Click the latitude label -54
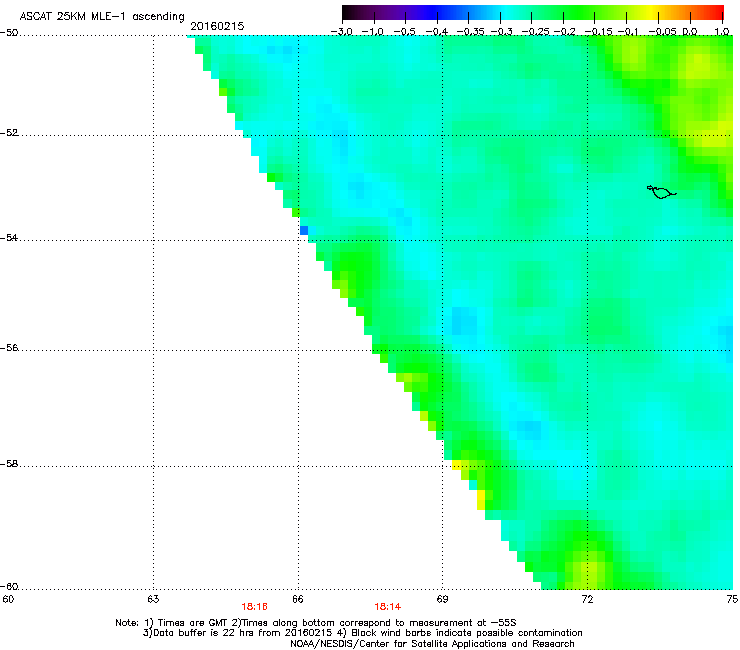Image resolution: width=740 pixels, height=650 pixels. (9, 238)
